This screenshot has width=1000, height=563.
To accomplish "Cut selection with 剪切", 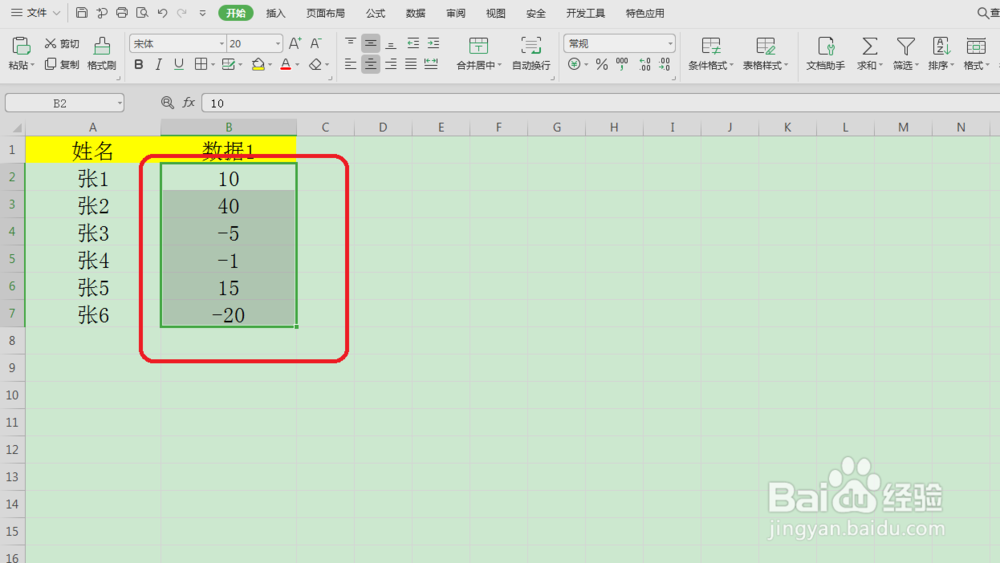I will [x=62, y=43].
